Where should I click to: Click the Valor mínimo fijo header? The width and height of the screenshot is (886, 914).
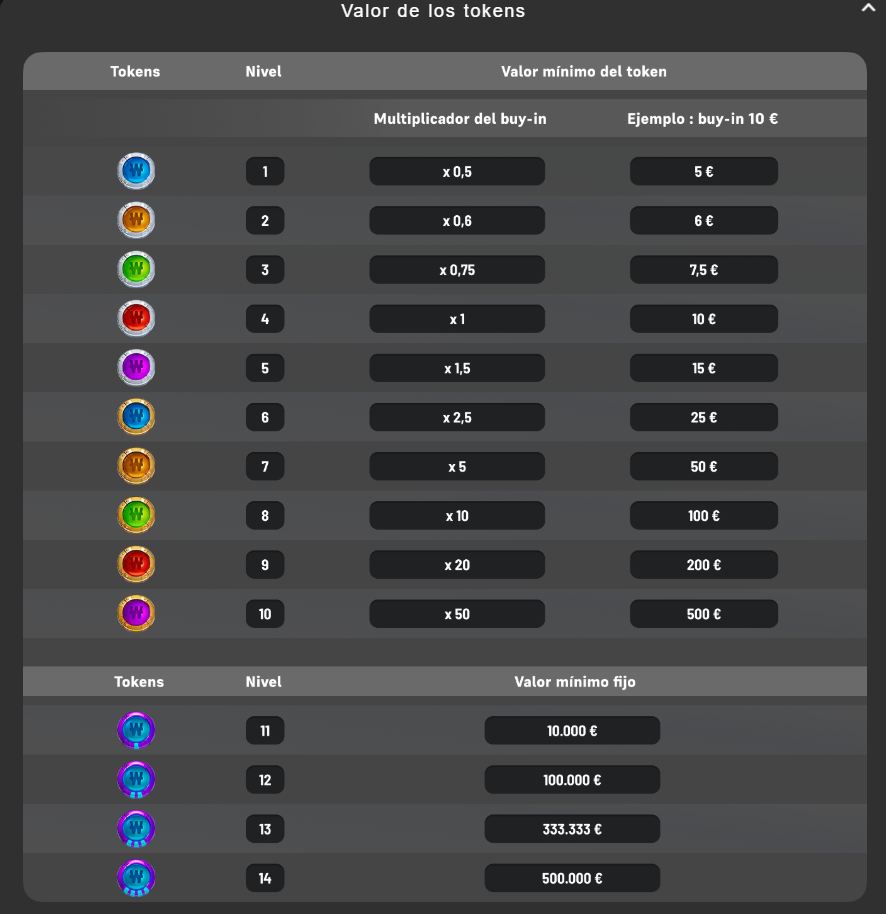point(575,682)
